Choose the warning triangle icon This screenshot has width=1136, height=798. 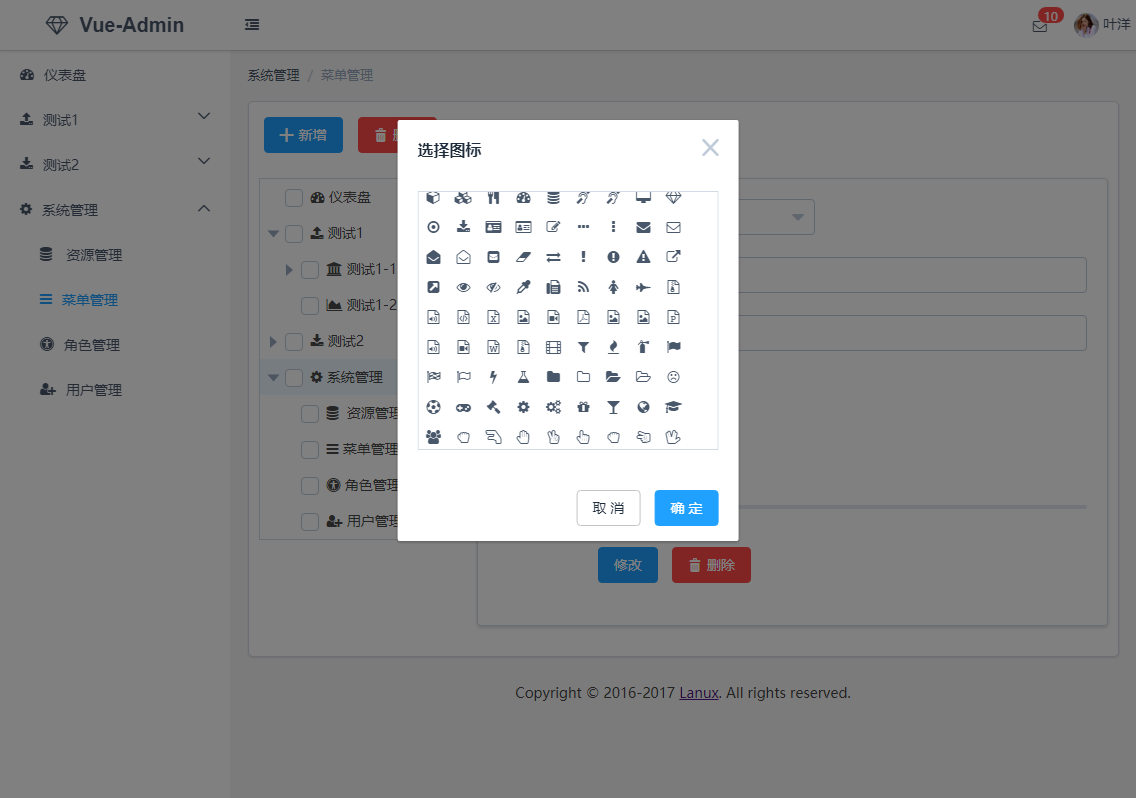[643, 258]
